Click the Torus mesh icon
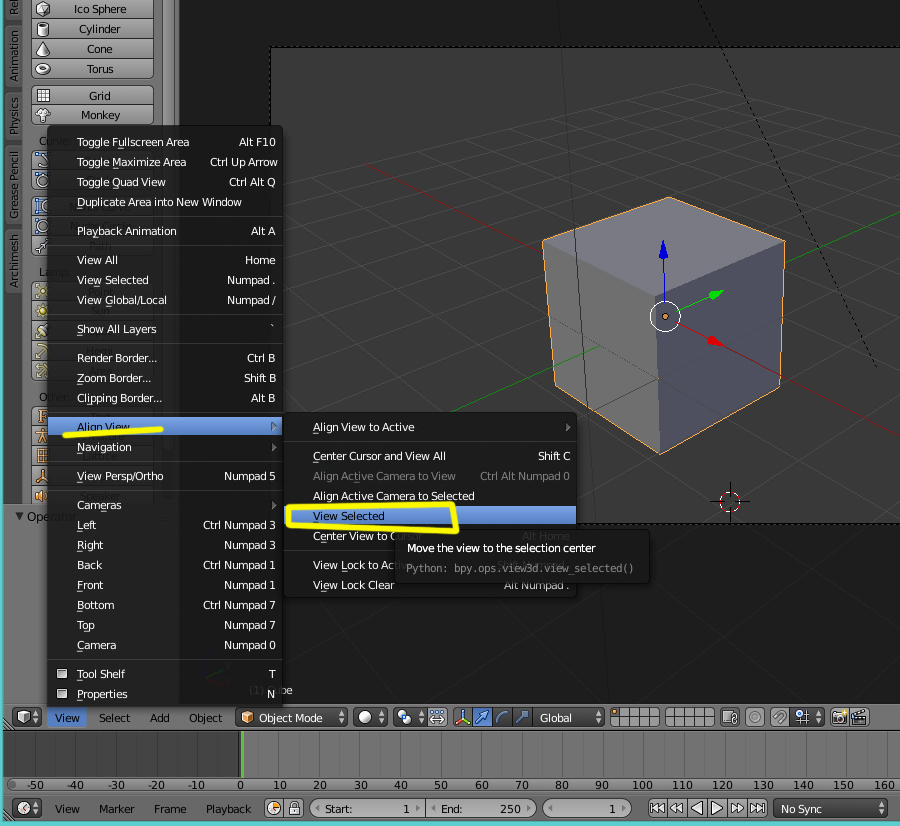The height and width of the screenshot is (826, 900). [43, 69]
